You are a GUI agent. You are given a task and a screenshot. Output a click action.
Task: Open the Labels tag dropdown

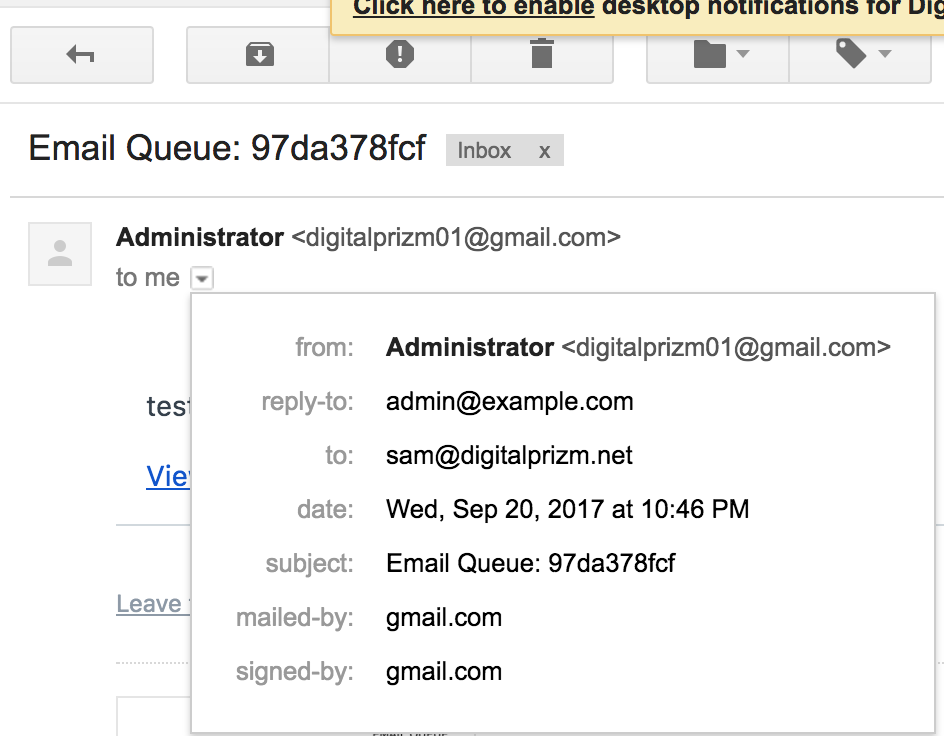862,55
